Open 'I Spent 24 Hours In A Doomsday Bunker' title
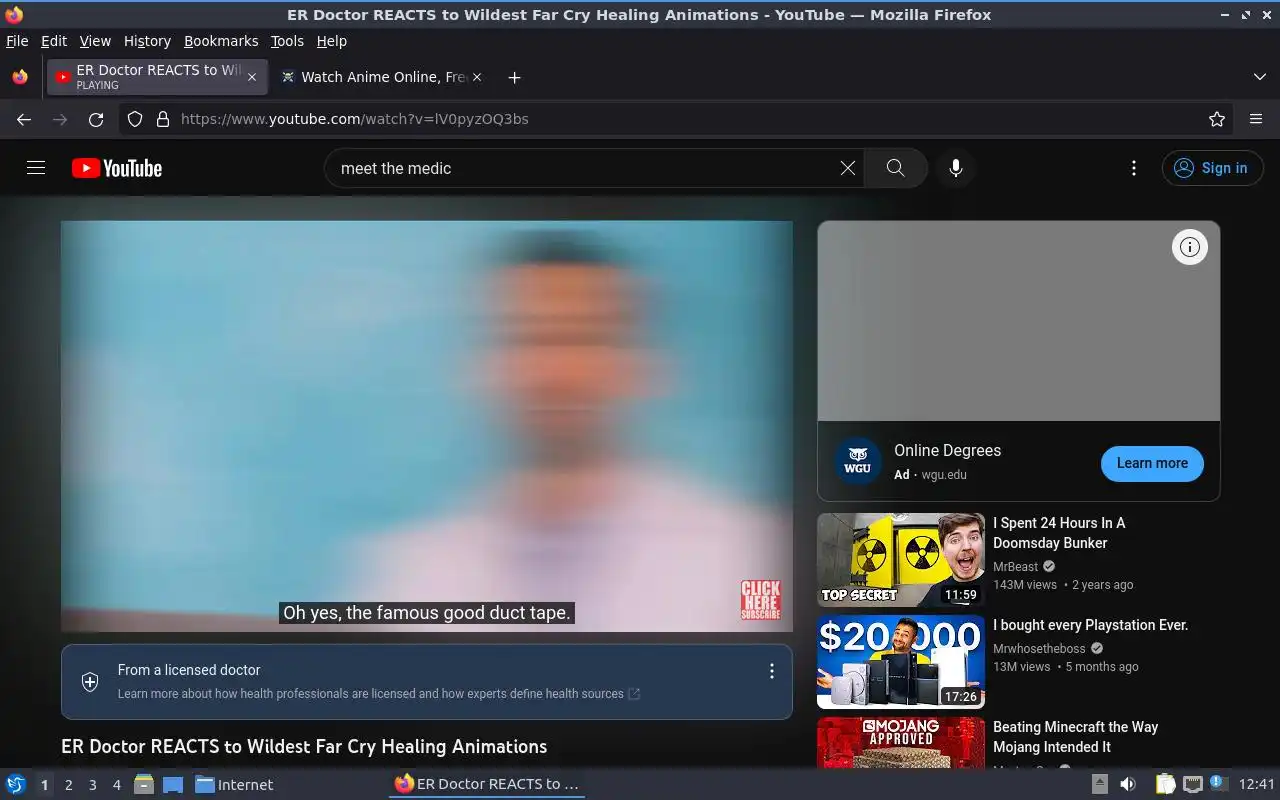Image resolution: width=1280 pixels, height=800 pixels. (1059, 533)
